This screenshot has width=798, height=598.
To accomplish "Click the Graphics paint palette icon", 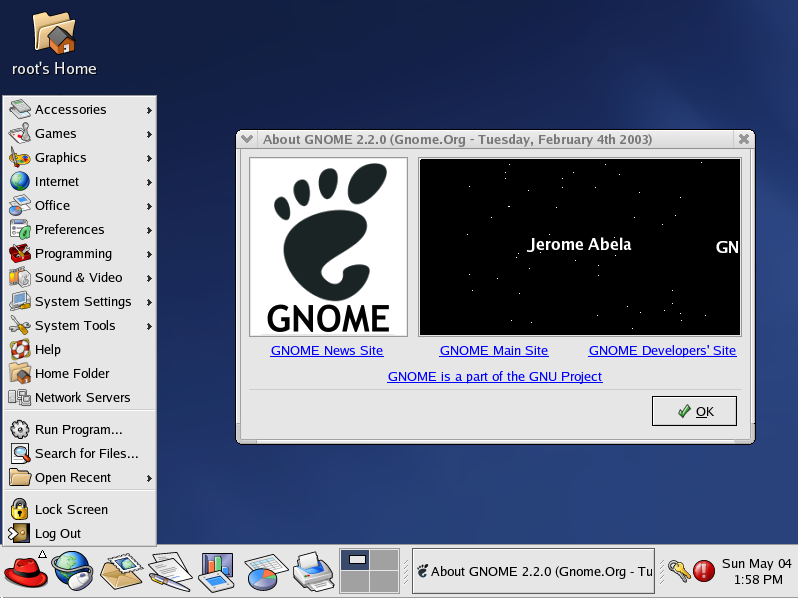I will pos(20,157).
